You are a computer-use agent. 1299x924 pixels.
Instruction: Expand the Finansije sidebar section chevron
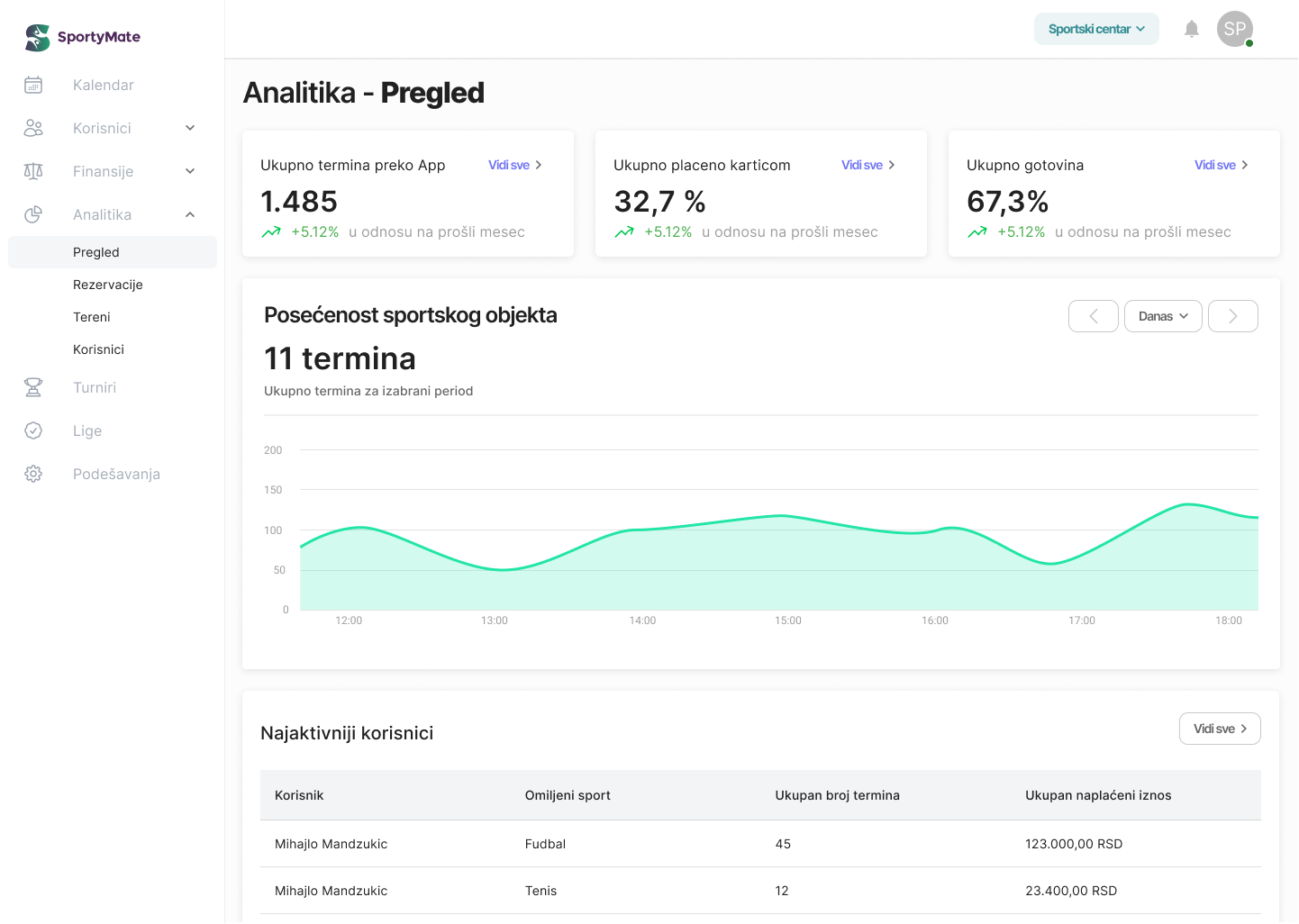(190, 171)
